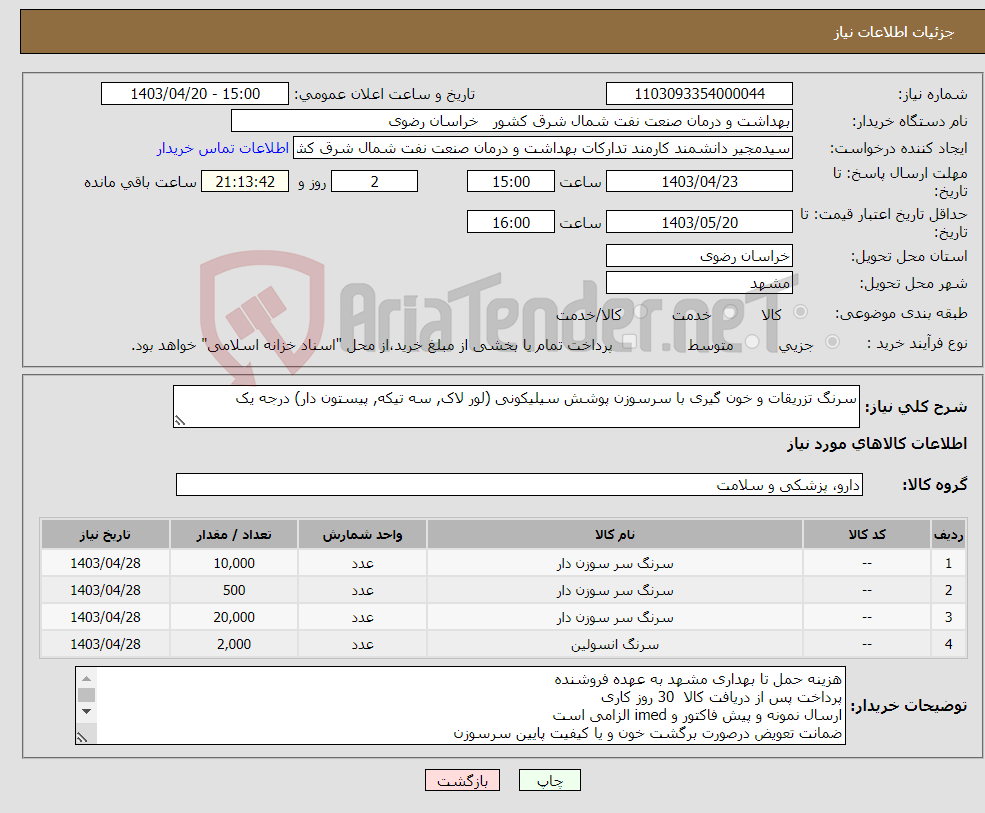This screenshot has width=985, height=813.
Task: Click the unit عدد in row 2
Action: click(x=362, y=591)
